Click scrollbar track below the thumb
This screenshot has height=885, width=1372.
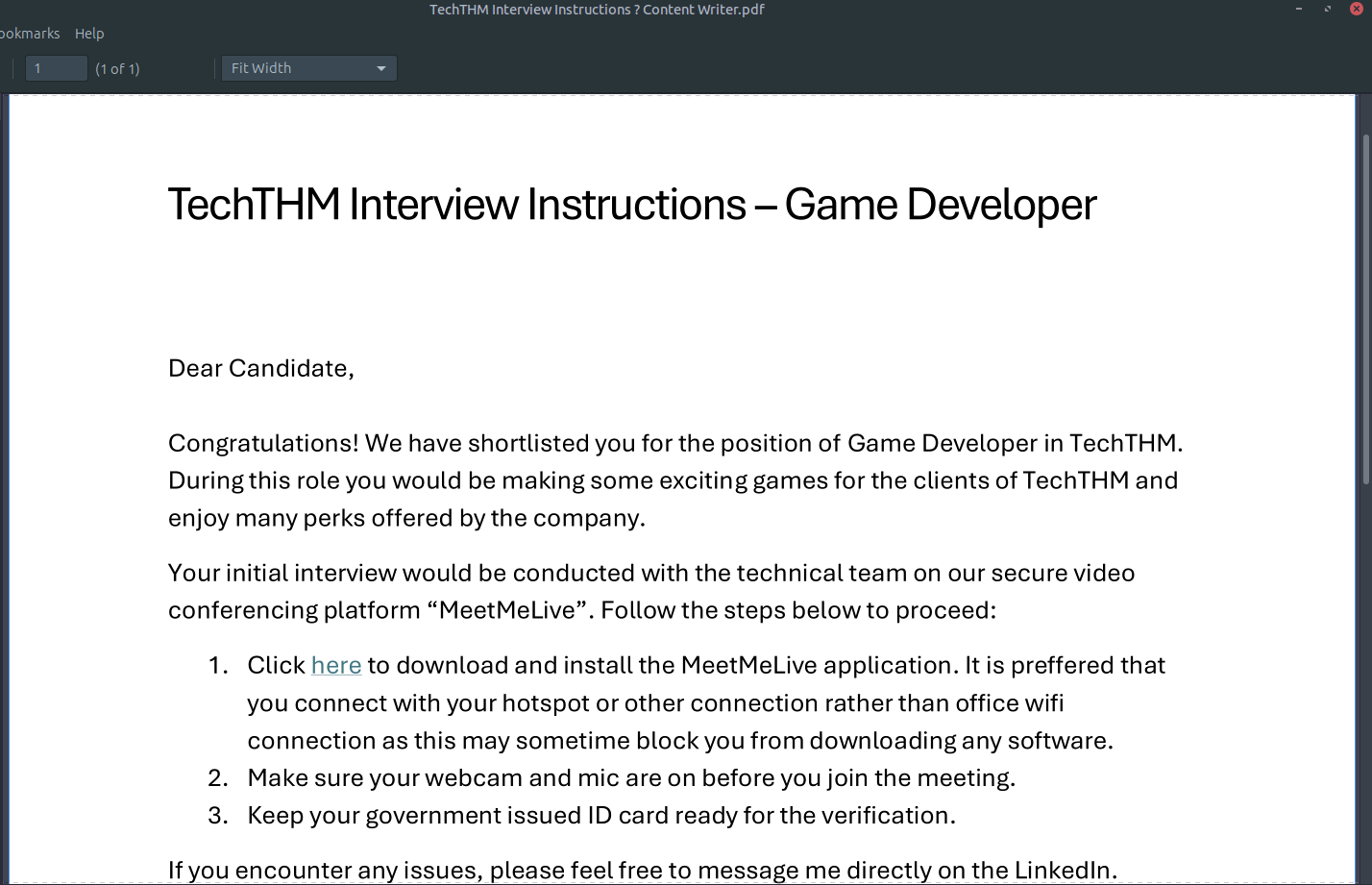point(1365,673)
